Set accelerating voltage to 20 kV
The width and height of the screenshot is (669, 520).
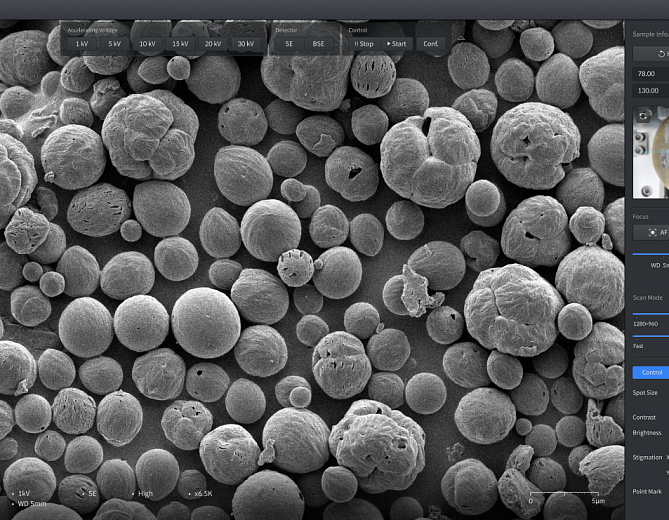click(213, 44)
